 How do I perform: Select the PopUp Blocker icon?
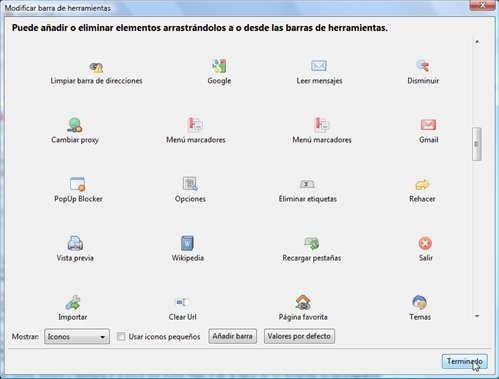pos(78,184)
